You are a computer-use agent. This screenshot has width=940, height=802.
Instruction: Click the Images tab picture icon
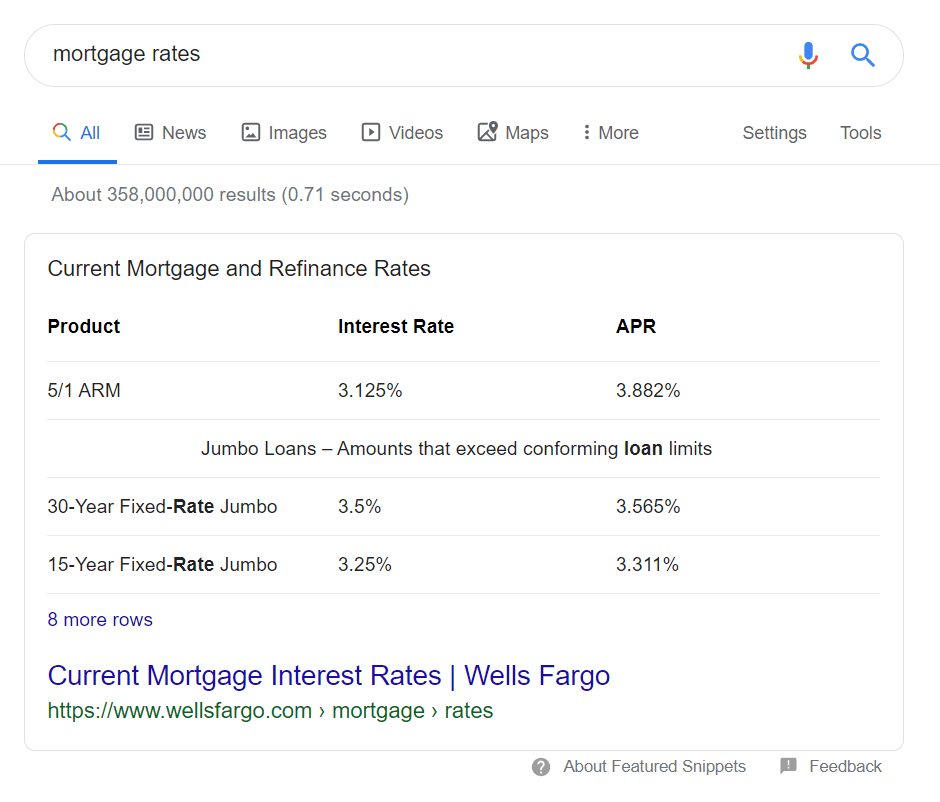251,132
